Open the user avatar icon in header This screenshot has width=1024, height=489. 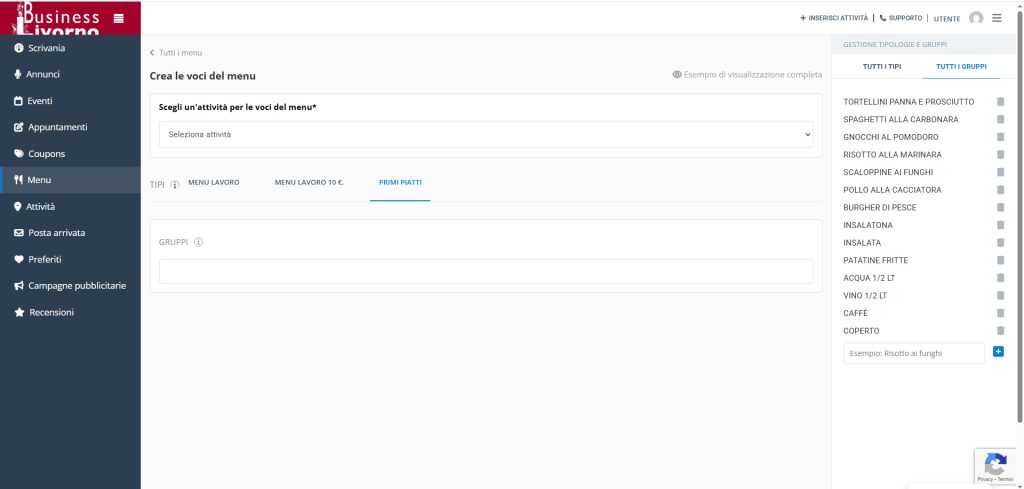pyautogui.click(x=976, y=18)
